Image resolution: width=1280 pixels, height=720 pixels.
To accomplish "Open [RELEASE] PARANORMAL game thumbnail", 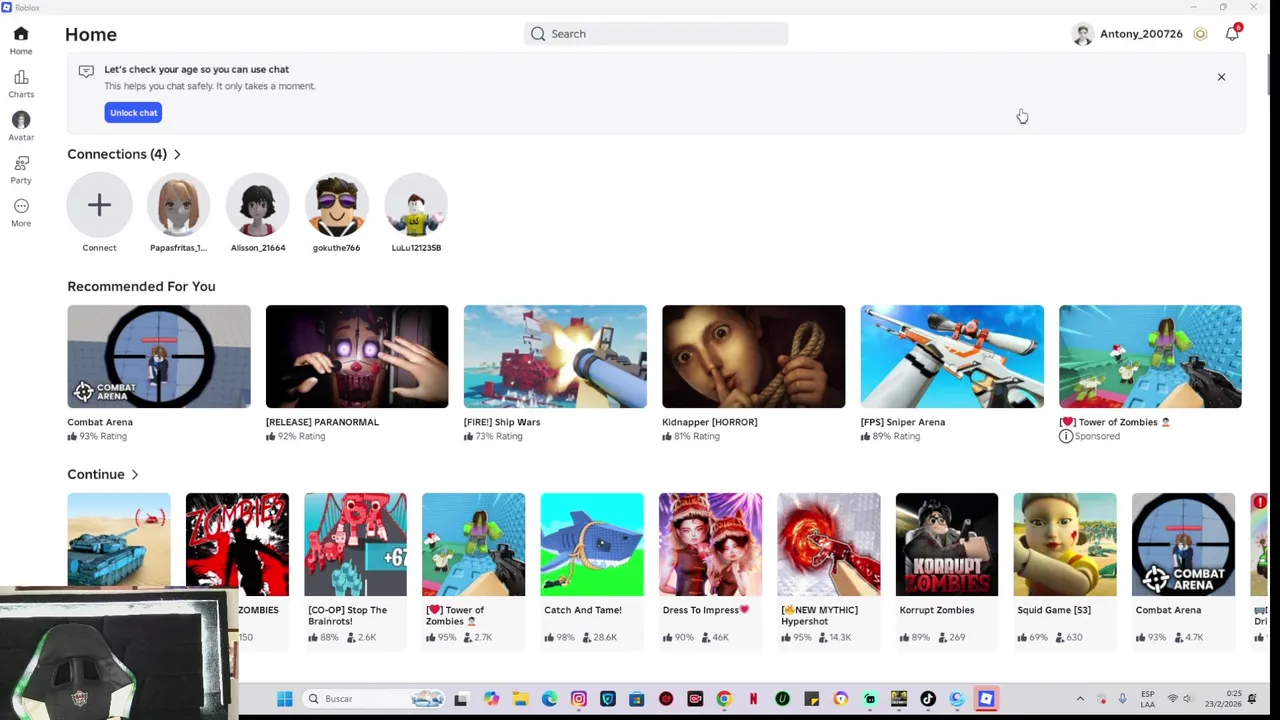I will 357,356.
